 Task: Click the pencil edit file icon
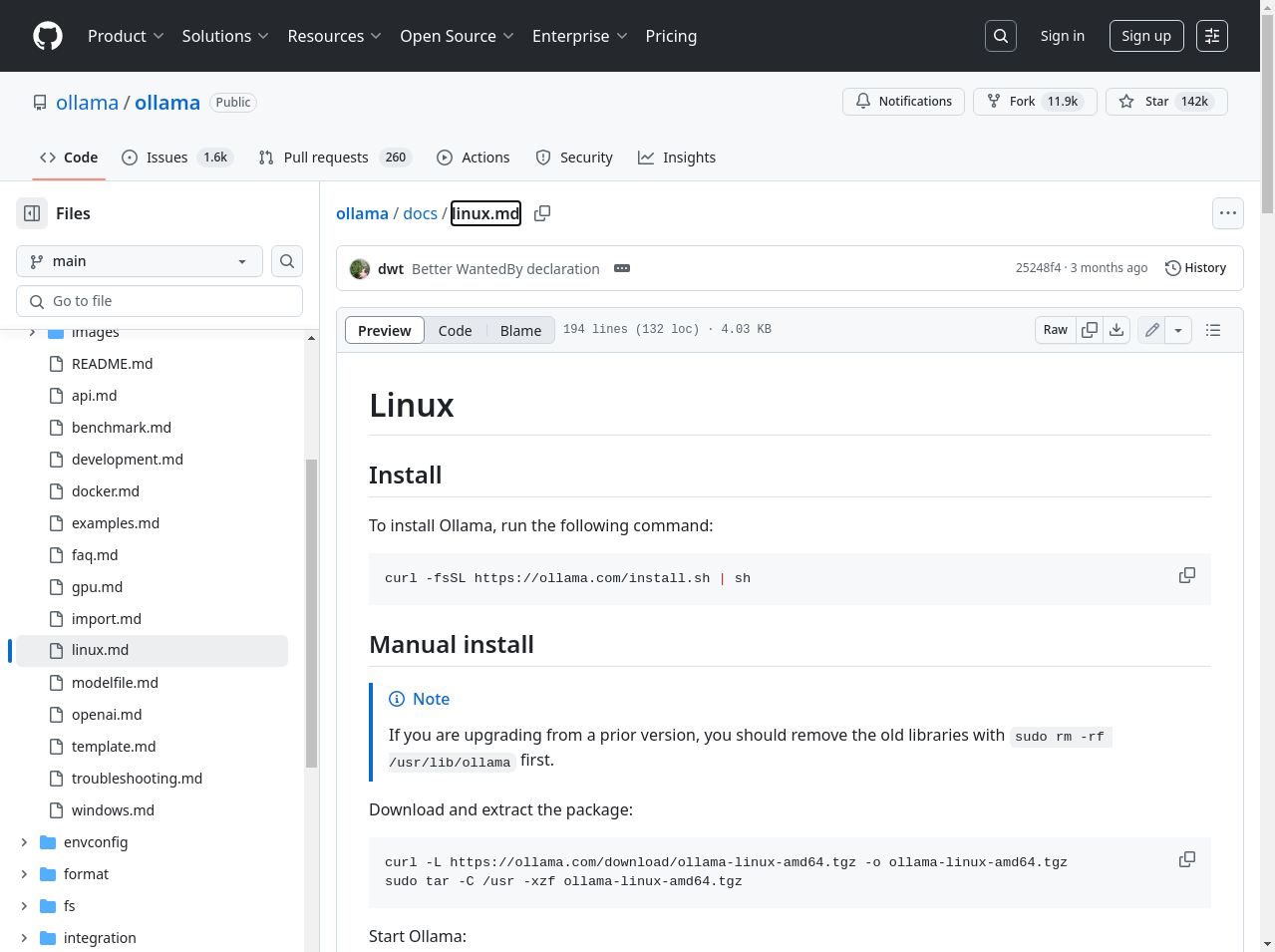coord(1151,330)
